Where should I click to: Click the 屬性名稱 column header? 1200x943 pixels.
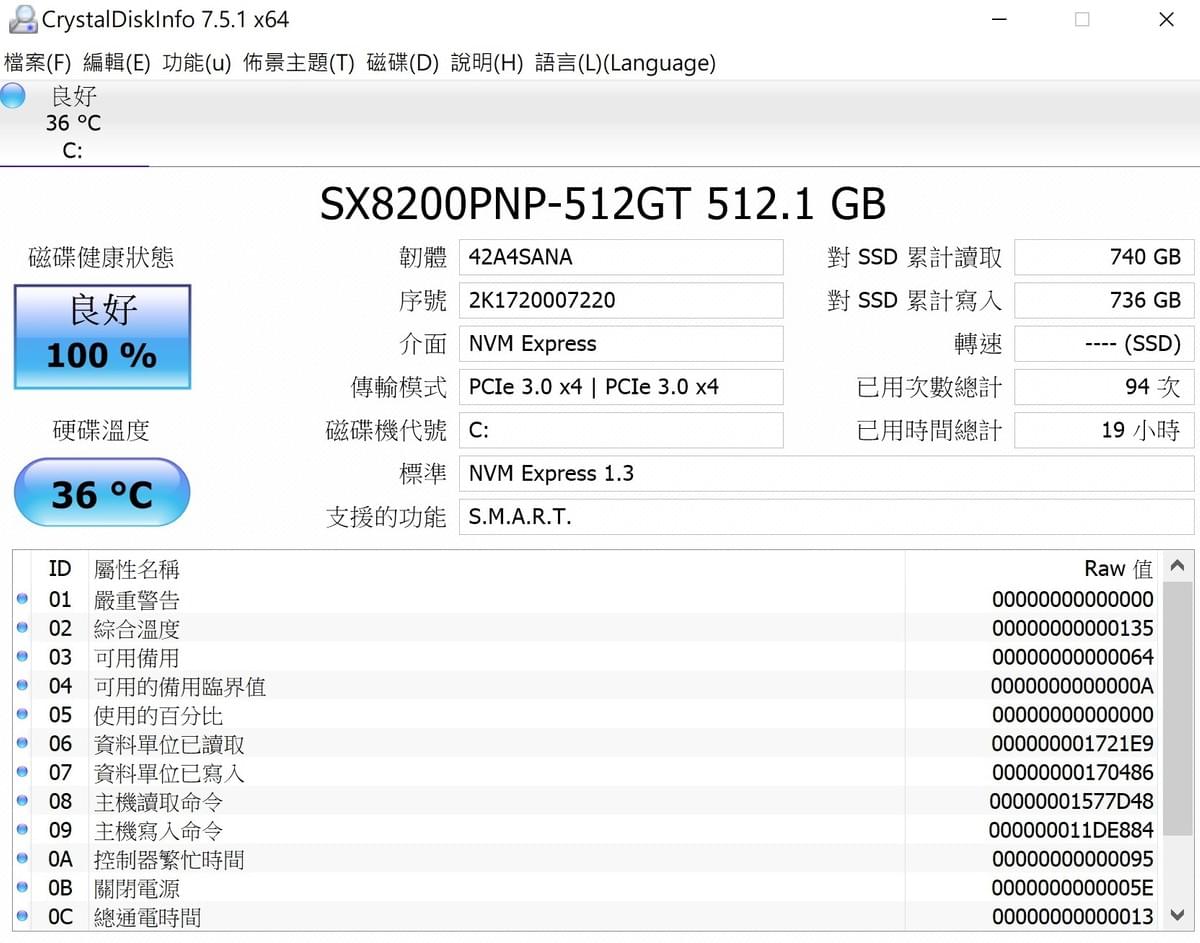(x=137, y=569)
